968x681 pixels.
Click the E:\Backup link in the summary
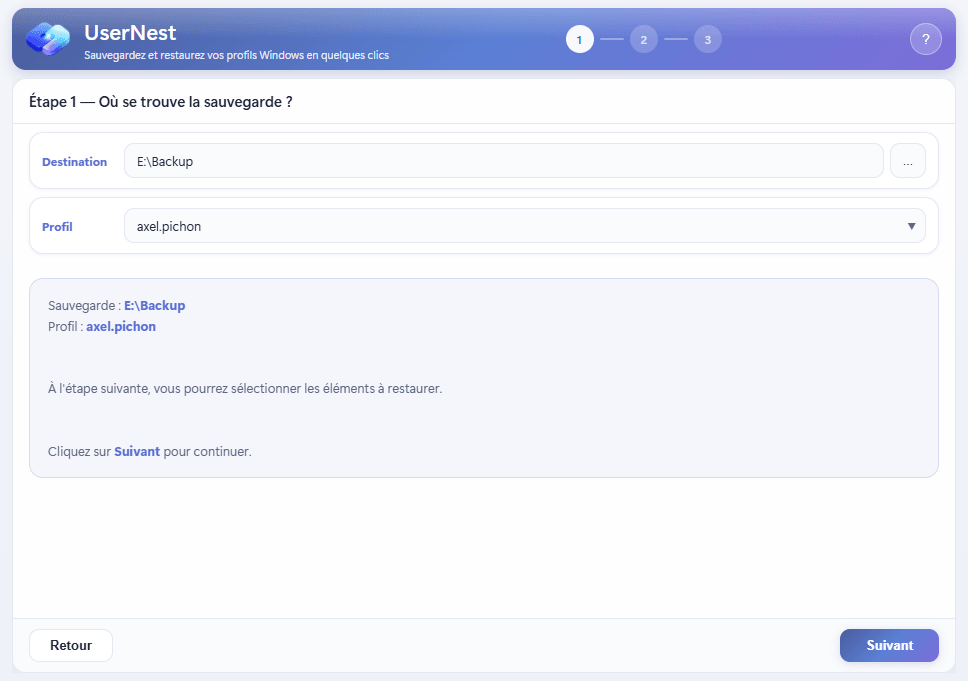154,305
